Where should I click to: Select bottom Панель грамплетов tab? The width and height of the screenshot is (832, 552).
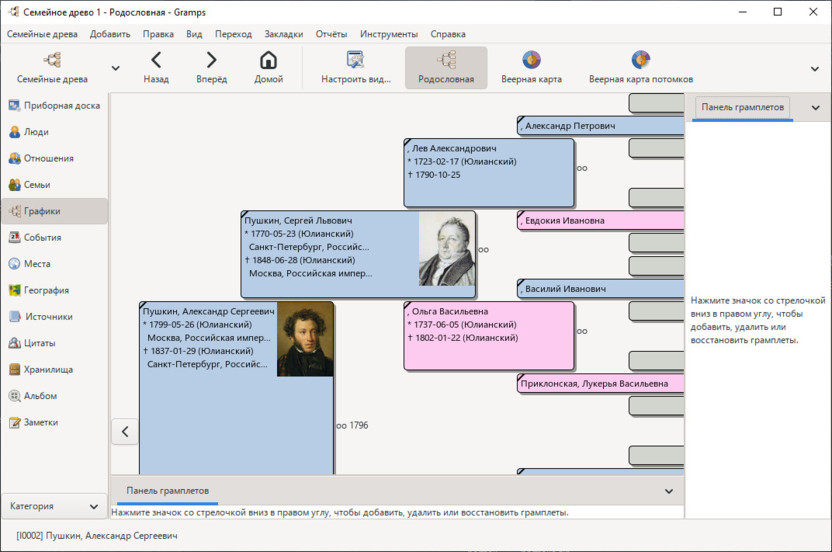[x=168, y=491]
